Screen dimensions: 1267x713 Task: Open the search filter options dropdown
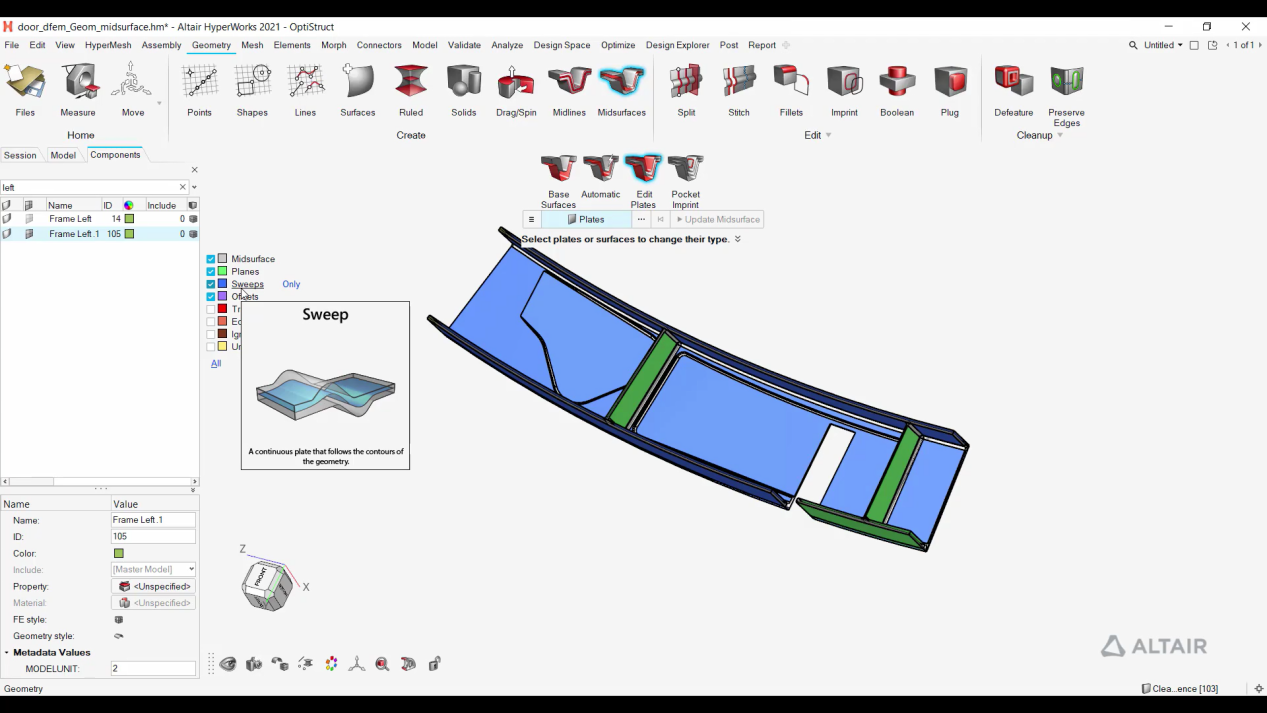[194, 187]
